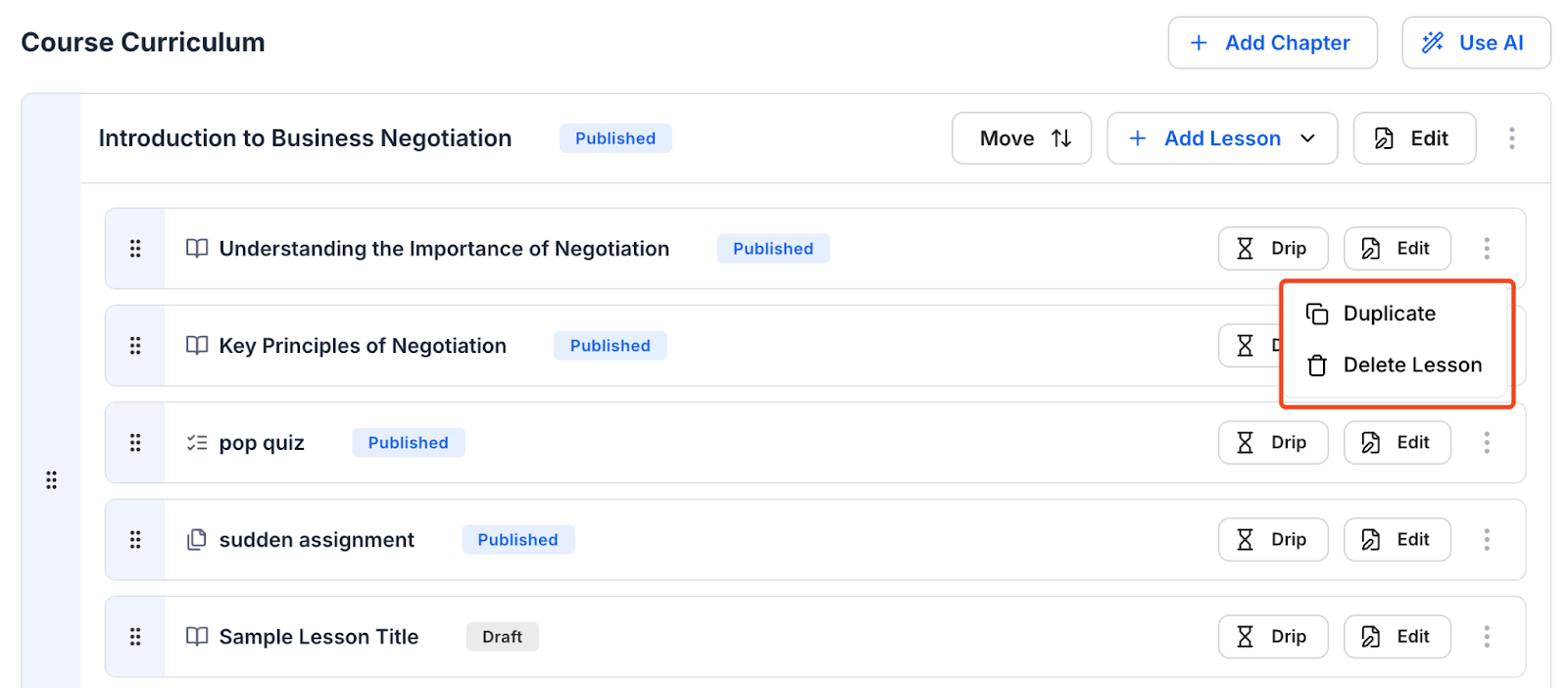Click drag handle for pop quiz

coord(135,443)
